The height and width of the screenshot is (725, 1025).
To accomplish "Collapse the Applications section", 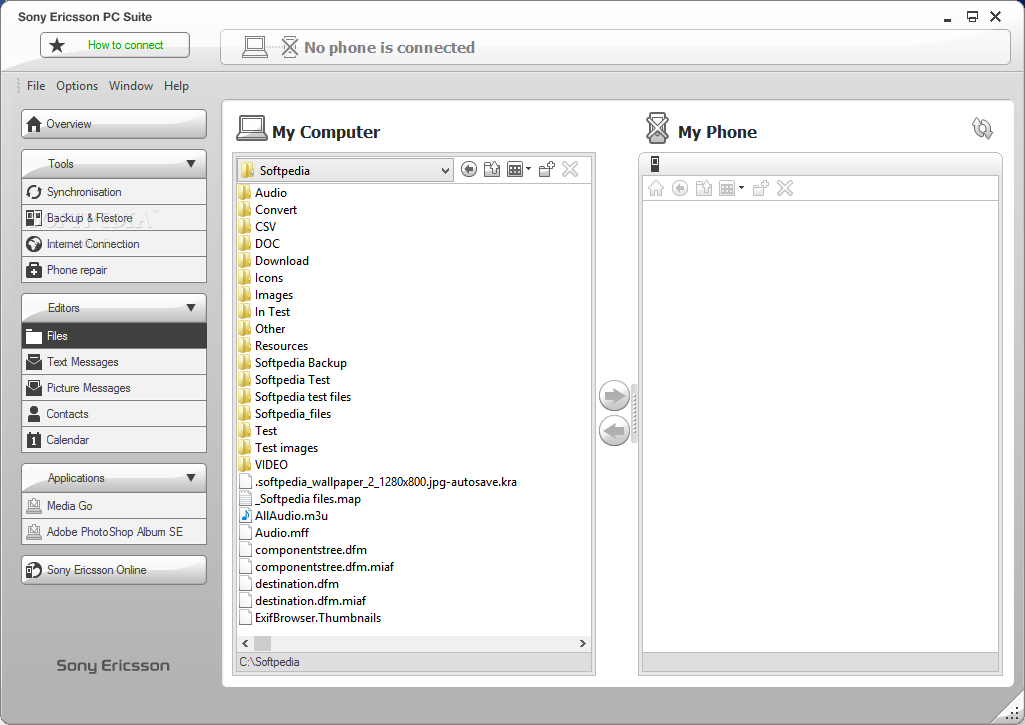I will (x=114, y=478).
